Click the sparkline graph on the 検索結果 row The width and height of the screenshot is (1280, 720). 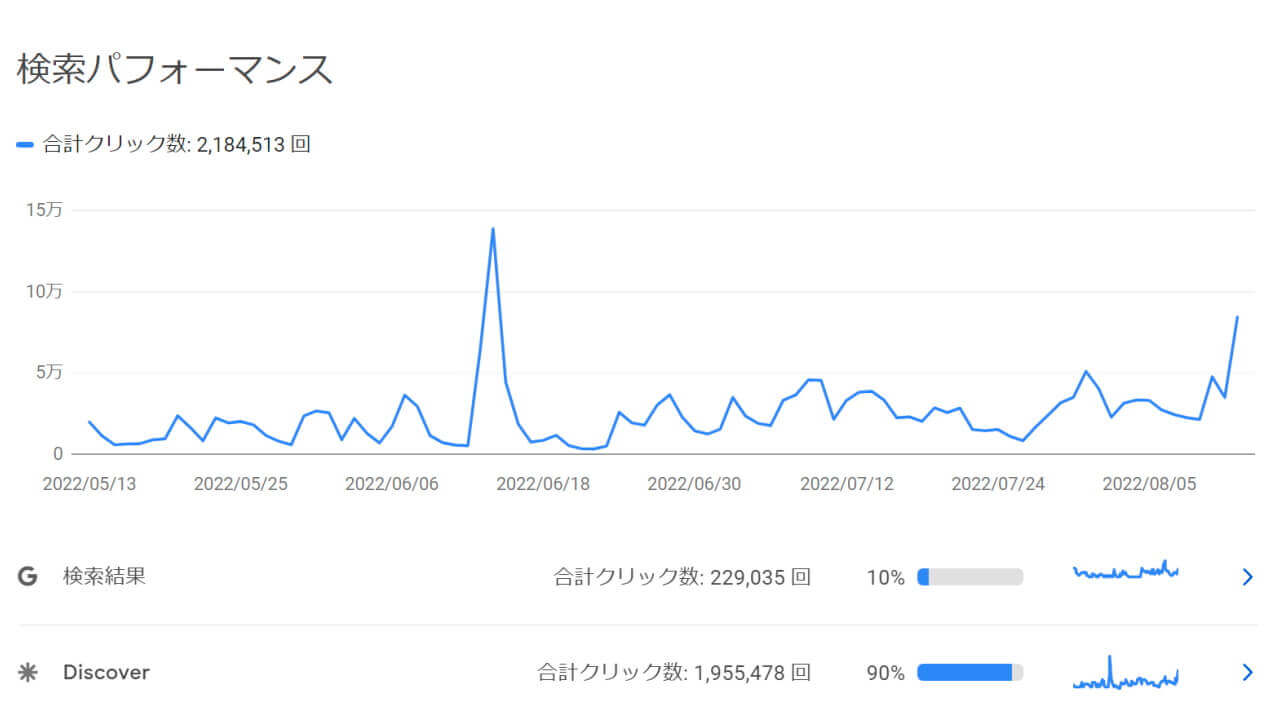point(1124,572)
